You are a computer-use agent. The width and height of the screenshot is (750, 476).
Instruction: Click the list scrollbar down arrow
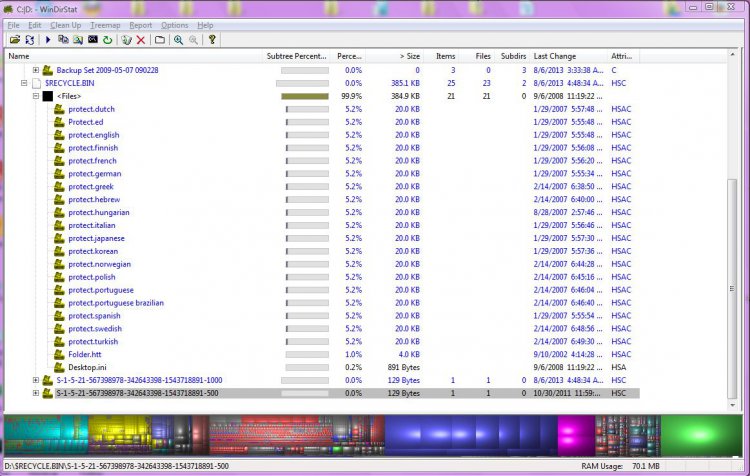point(732,405)
